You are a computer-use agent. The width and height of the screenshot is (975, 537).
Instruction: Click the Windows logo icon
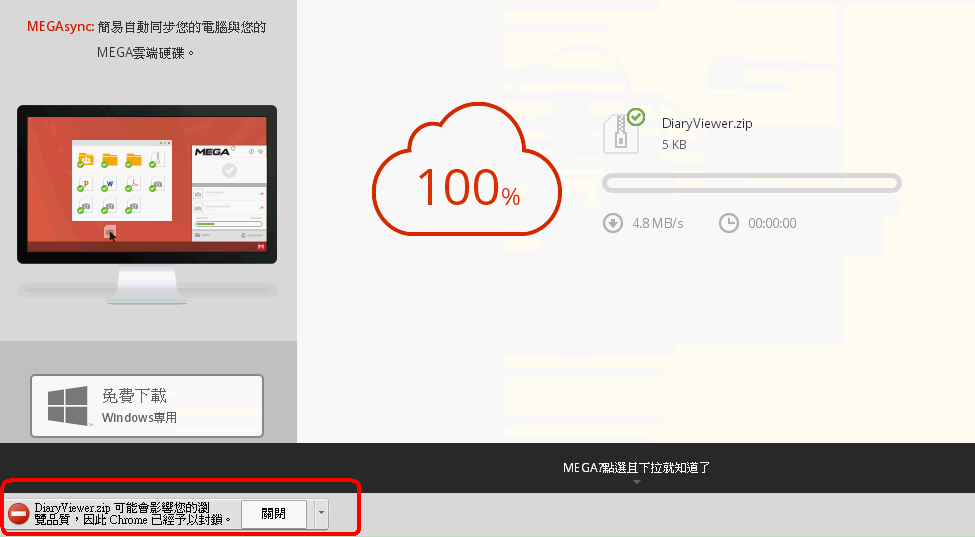click(68, 406)
